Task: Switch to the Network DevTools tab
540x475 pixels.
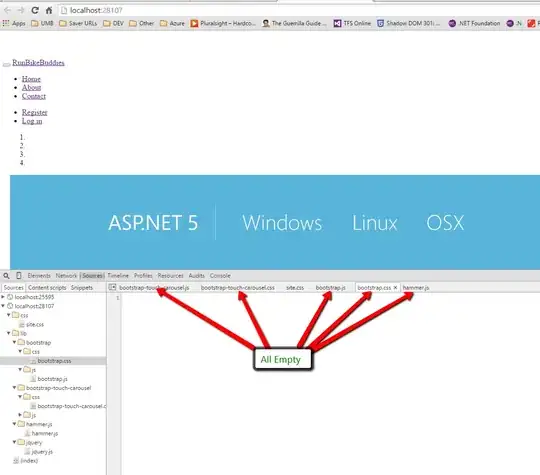Action: tap(66, 276)
